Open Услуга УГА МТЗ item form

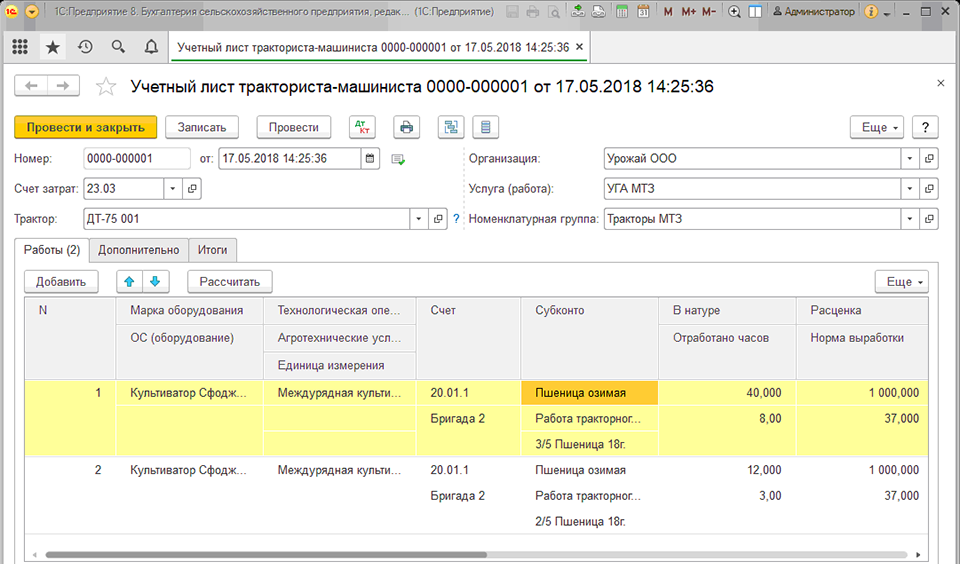pyautogui.click(x=929, y=189)
